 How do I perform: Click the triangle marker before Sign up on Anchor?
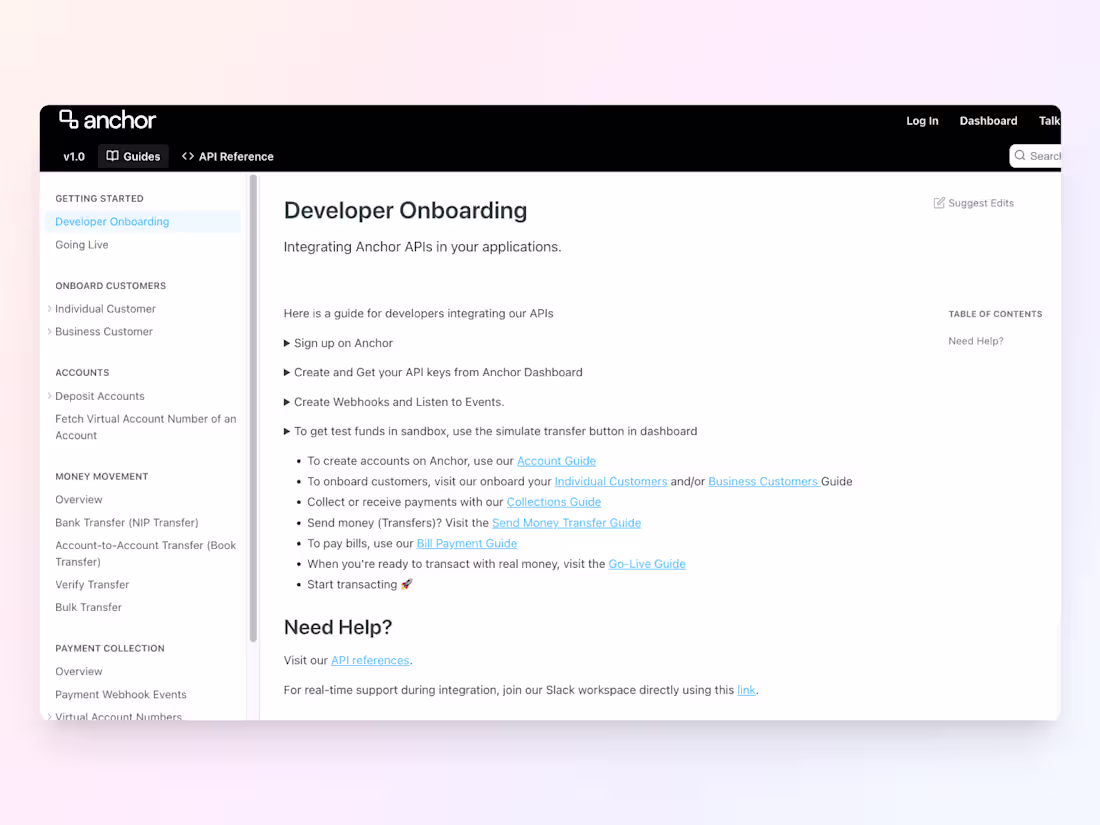click(286, 343)
